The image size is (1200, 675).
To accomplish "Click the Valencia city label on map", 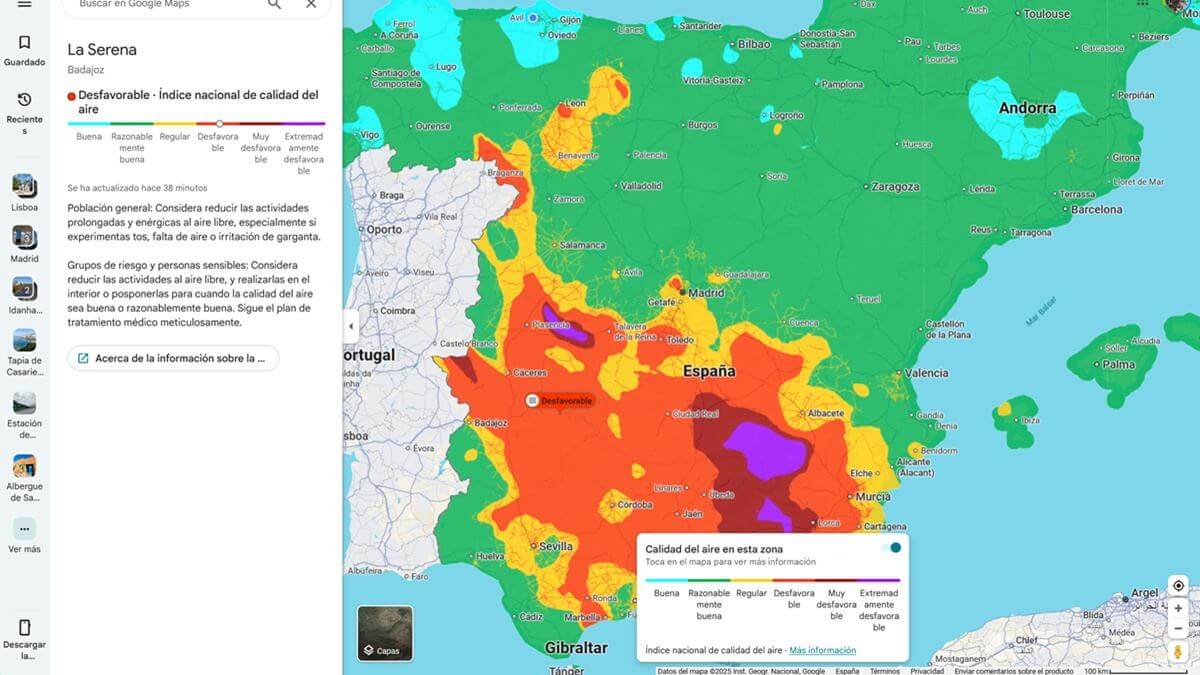I will [x=927, y=373].
